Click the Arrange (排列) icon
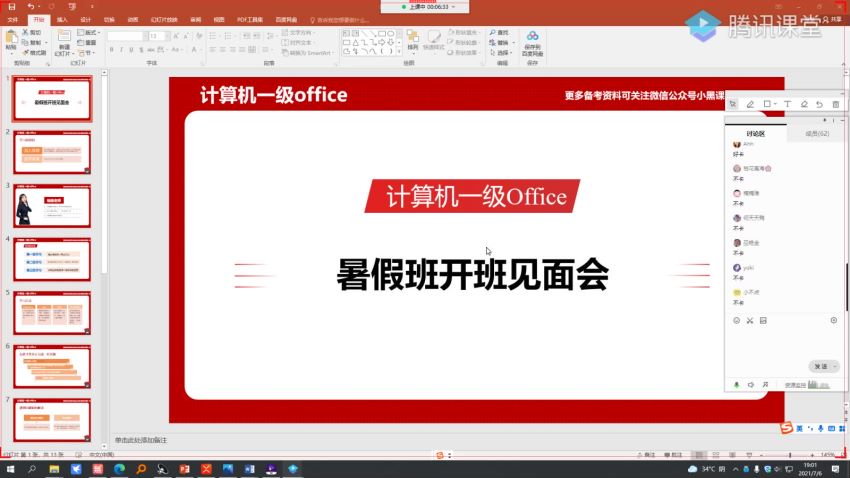The image size is (850, 478). point(413,37)
